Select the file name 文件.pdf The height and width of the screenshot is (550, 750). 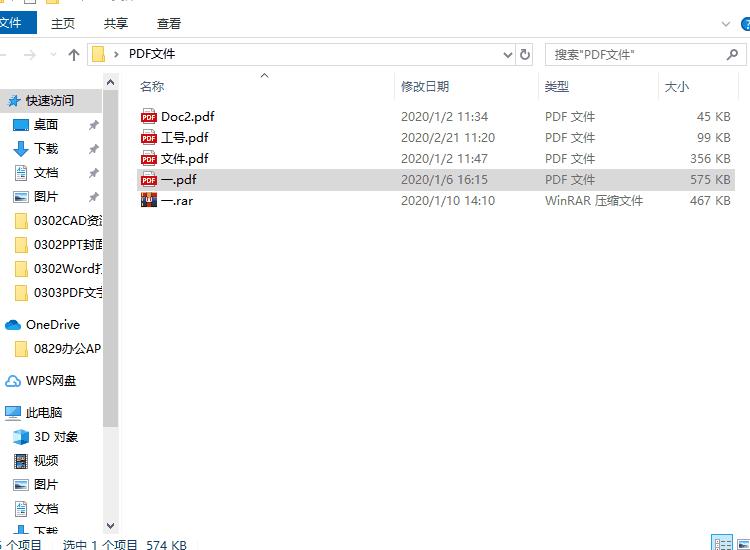point(185,159)
